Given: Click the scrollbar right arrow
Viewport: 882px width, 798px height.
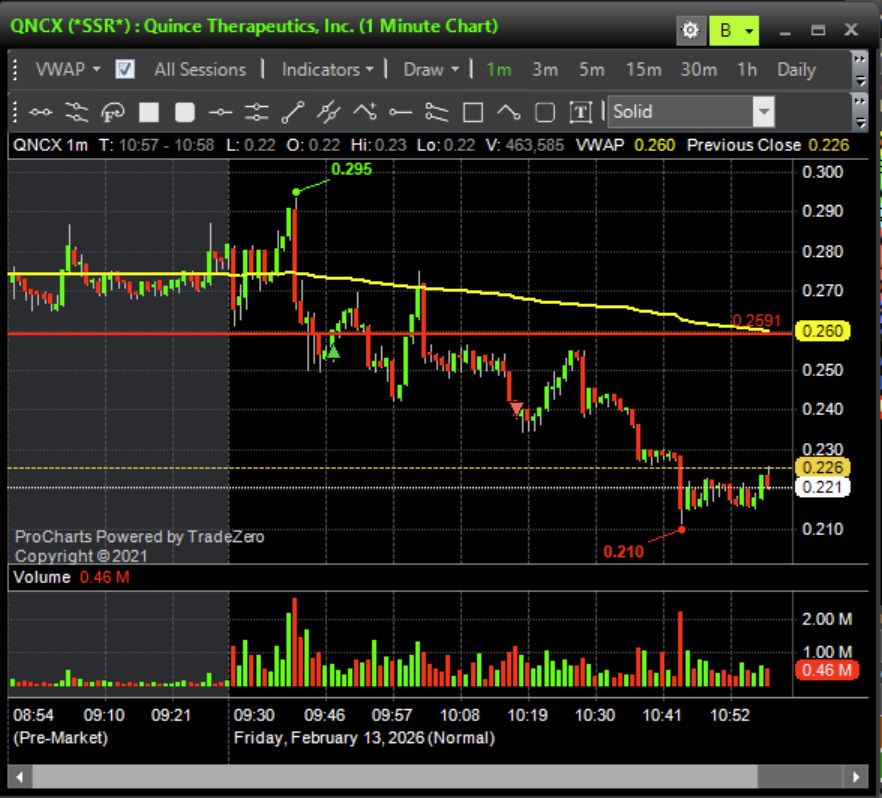Looking at the screenshot, I should pos(856,777).
